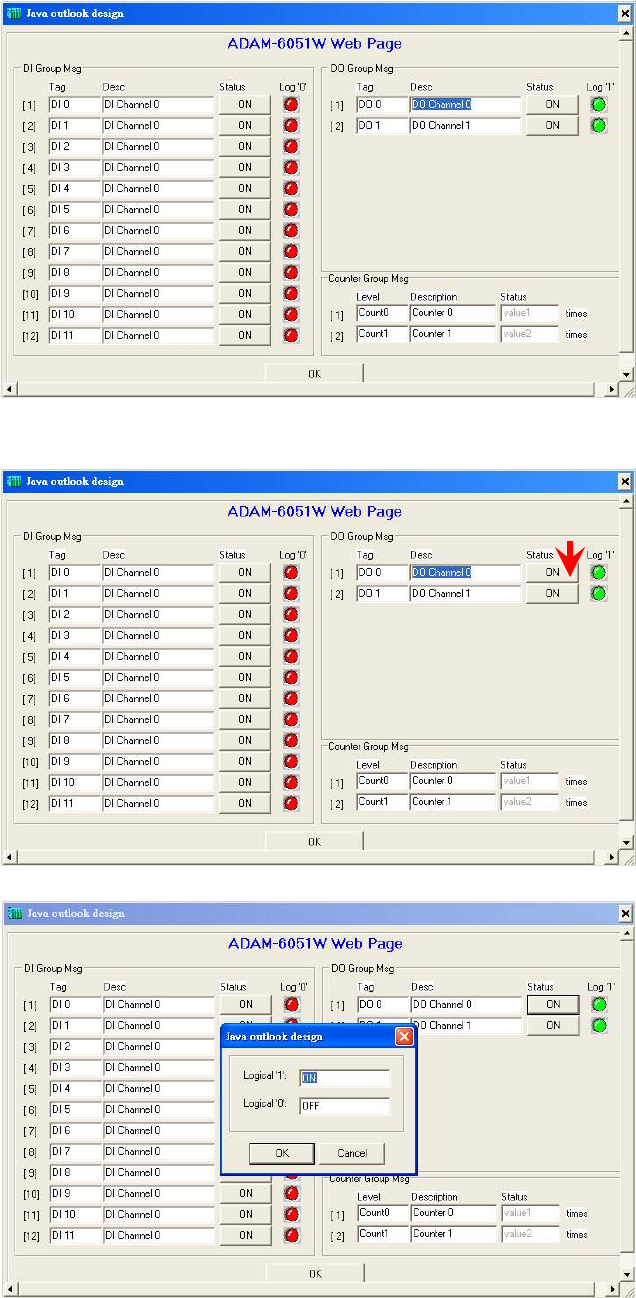In middle window, click red LED of DI 10
Image resolution: width=636 pixels, height=1298 pixels.
click(291, 782)
